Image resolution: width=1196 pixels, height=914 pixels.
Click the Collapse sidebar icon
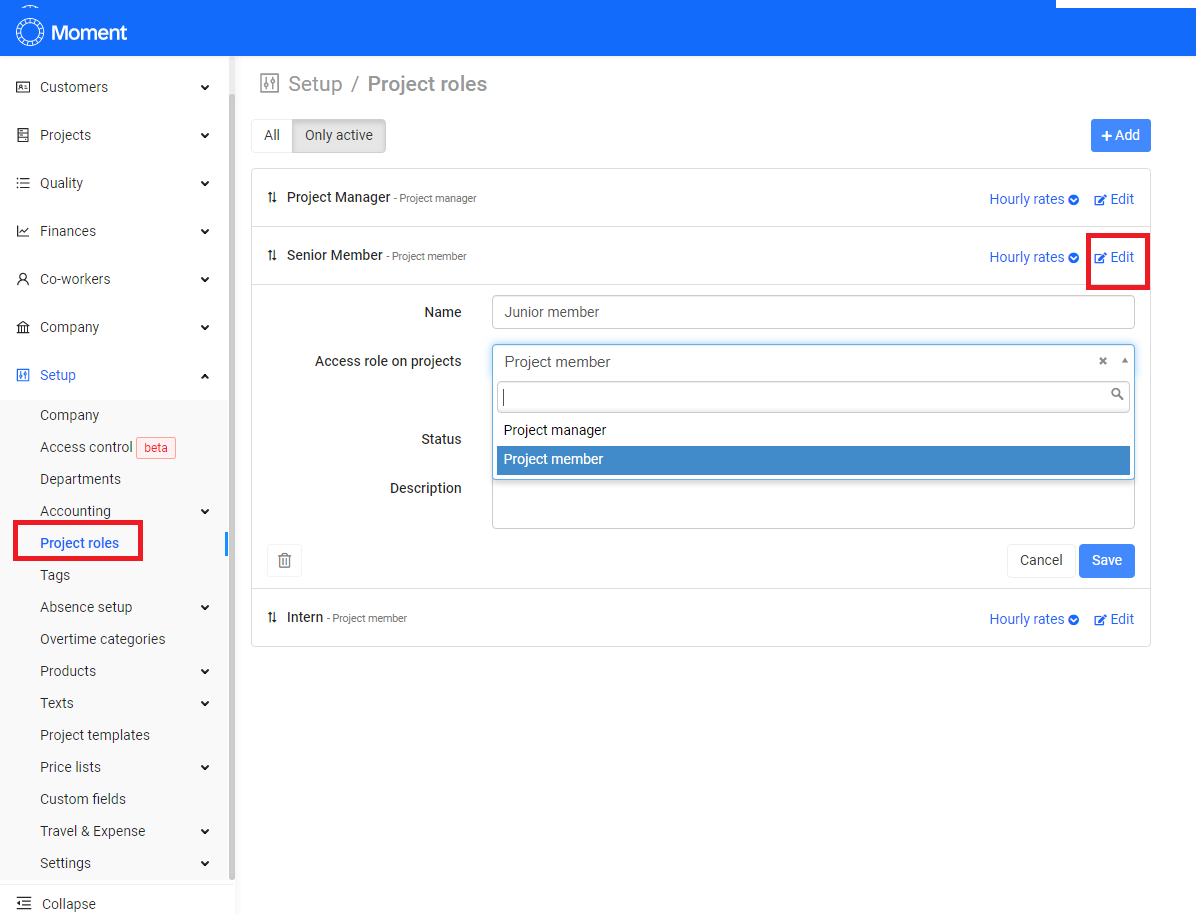(24, 903)
